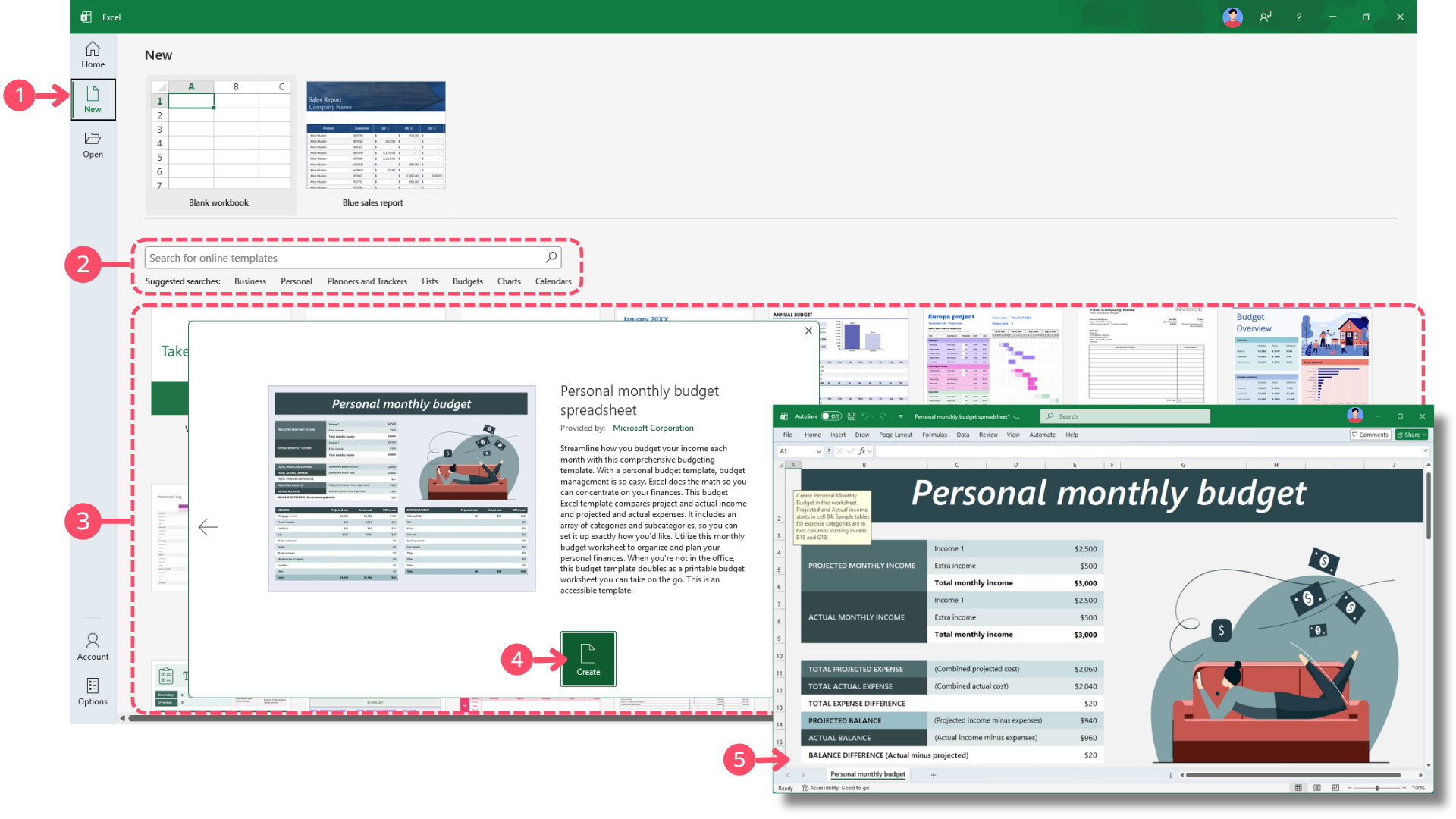1456x819 pixels.
Task: Open the Home page in the sidebar
Action: (x=93, y=55)
